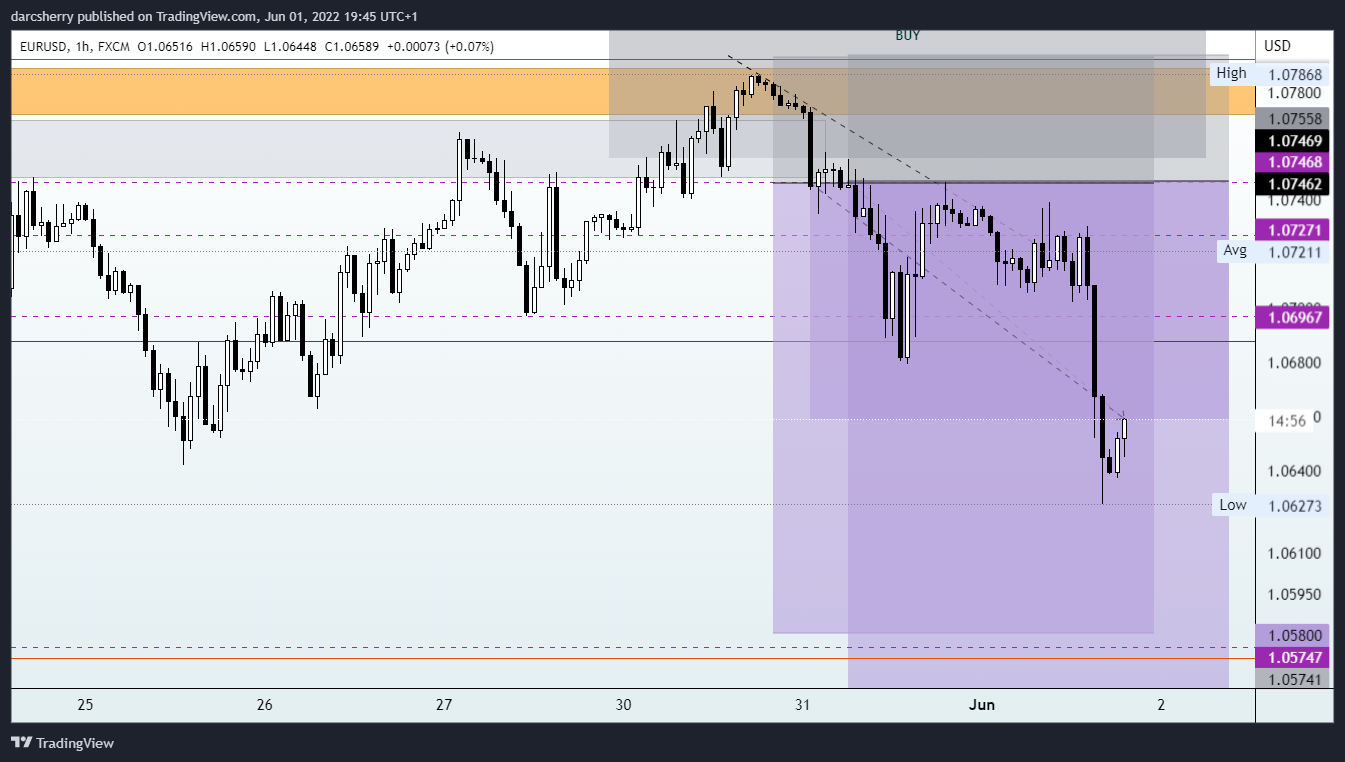The width and height of the screenshot is (1345, 762).
Task: Select the purple 1.05747 price label
Action: tap(1294, 657)
